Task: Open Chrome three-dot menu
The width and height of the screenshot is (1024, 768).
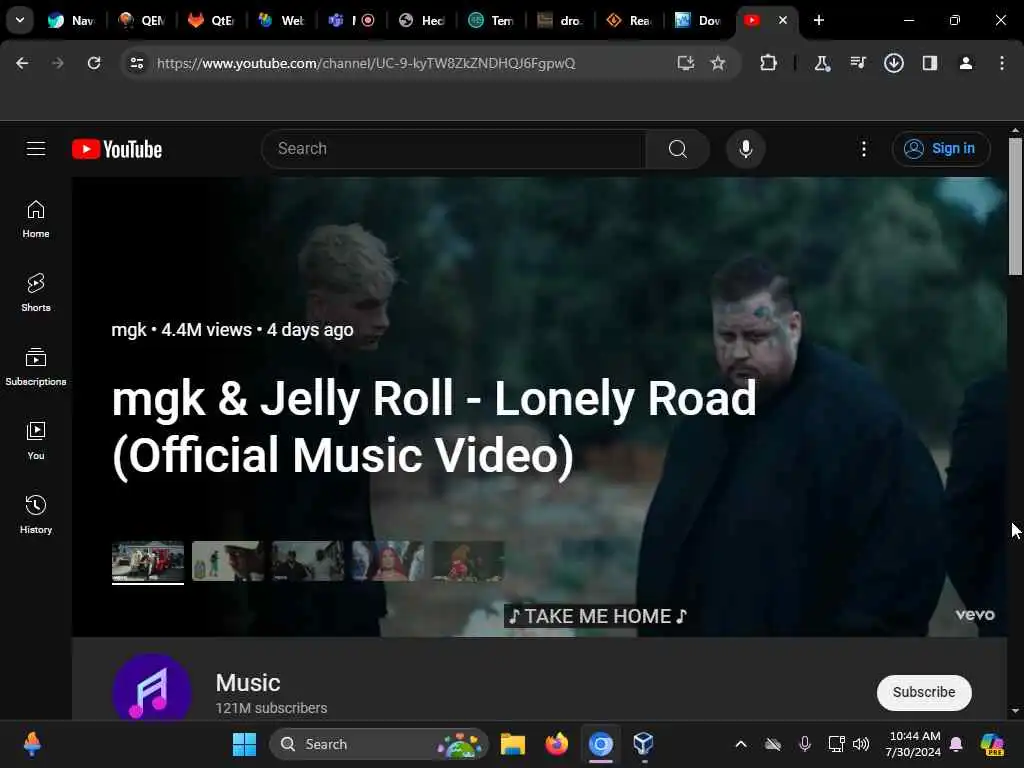Action: click(1002, 63)
